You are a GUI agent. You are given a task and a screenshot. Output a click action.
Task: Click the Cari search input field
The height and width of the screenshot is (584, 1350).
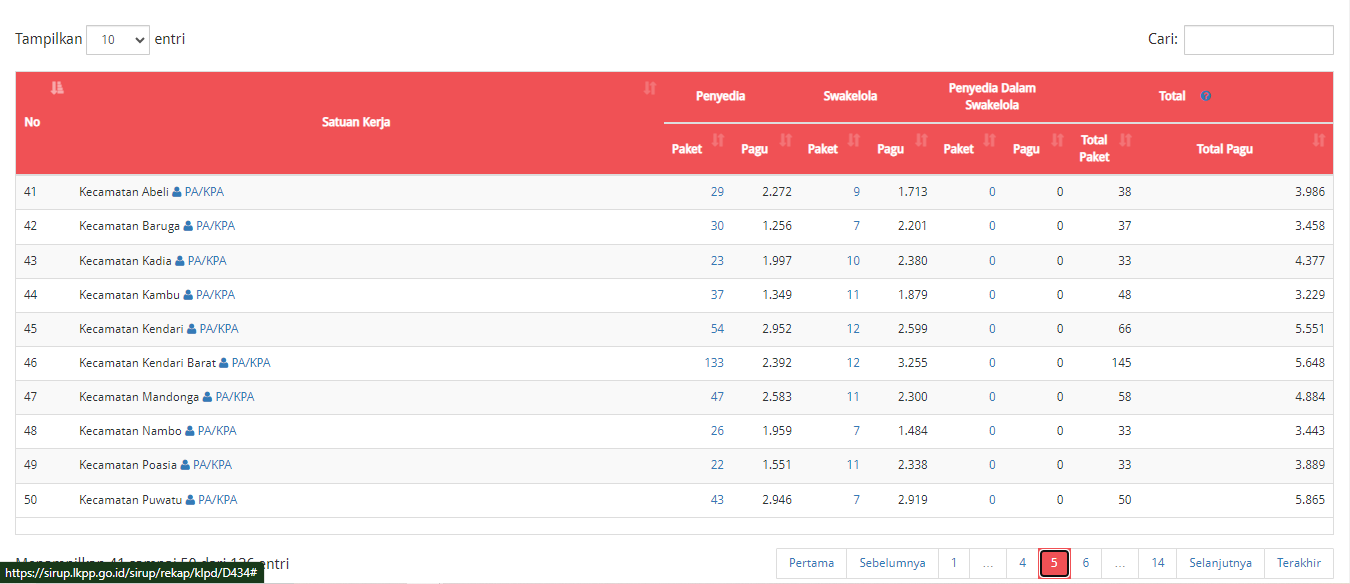click(1258, 40)
